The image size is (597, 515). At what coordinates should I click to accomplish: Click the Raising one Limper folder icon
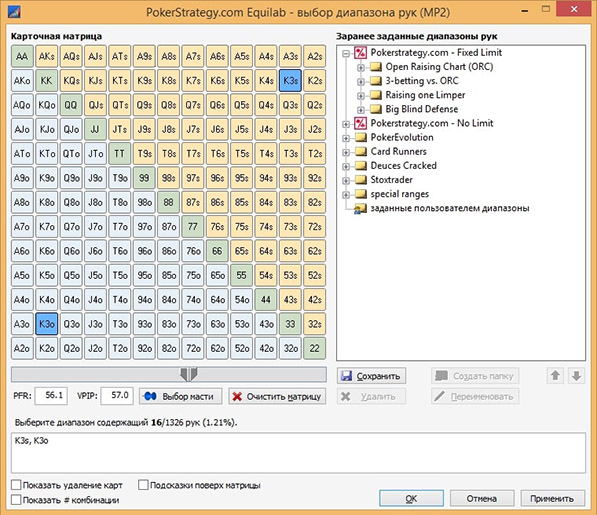tap(376, 95)
